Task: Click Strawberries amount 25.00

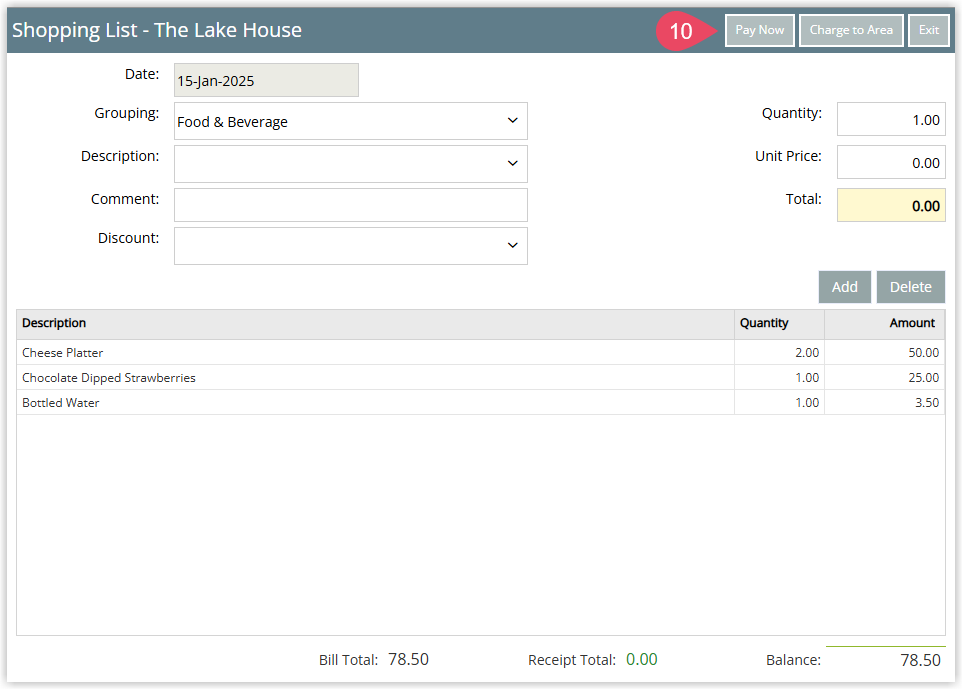Action: [924, 378]
